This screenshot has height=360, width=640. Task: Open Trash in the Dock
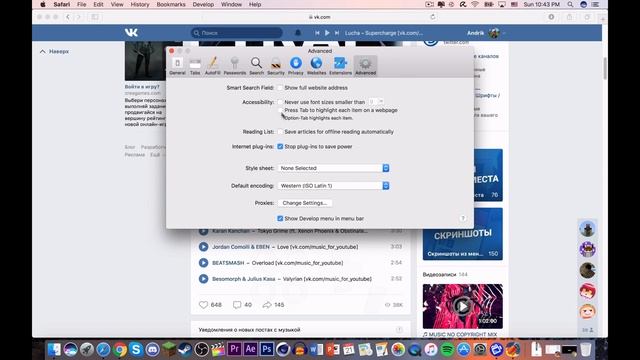click(x=586, y=349)
